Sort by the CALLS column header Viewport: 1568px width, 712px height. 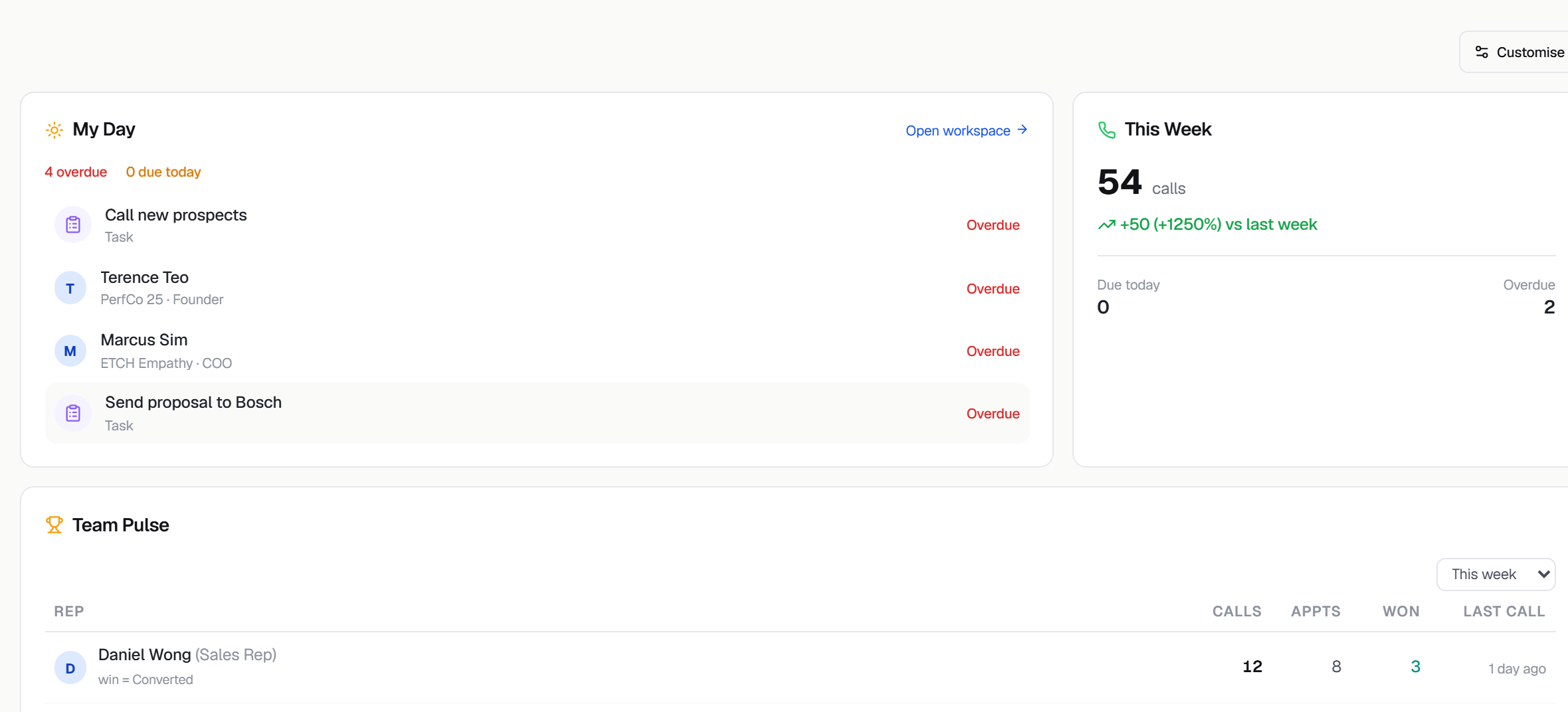1237,612
